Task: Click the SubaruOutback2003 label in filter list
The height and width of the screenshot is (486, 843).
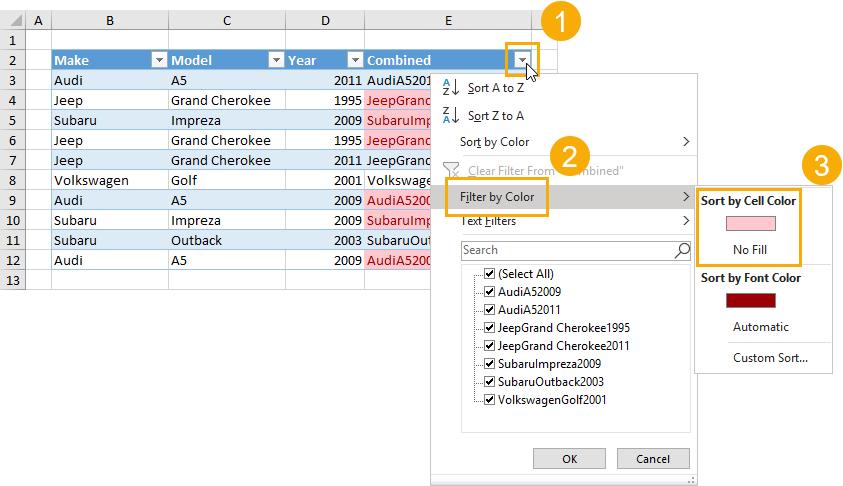Action: coord(551,382)
